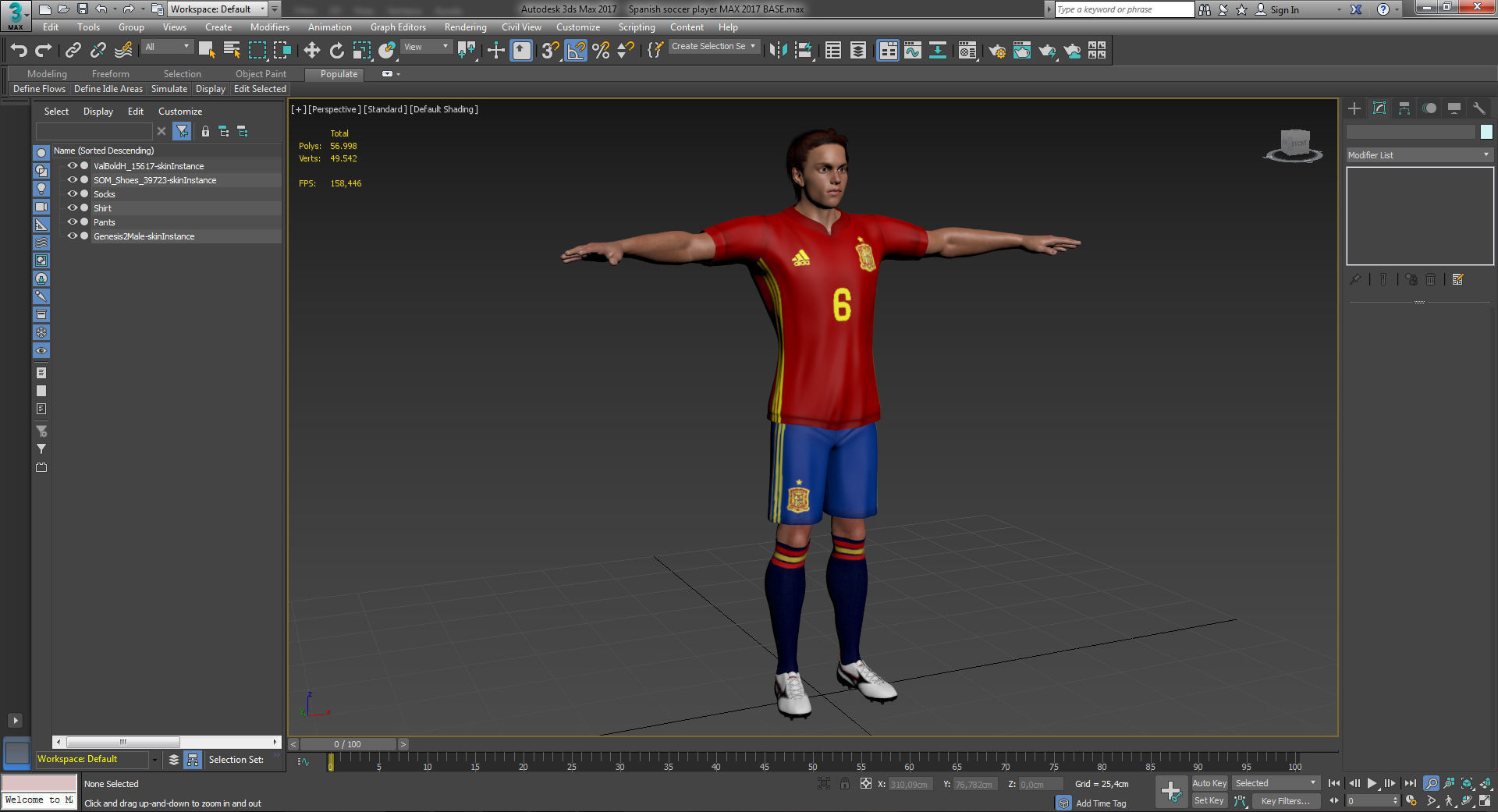Activate the Select and Move tool
Viewport: 1498px width, 812px height.
pyautogui.click(x=311, y=51)
